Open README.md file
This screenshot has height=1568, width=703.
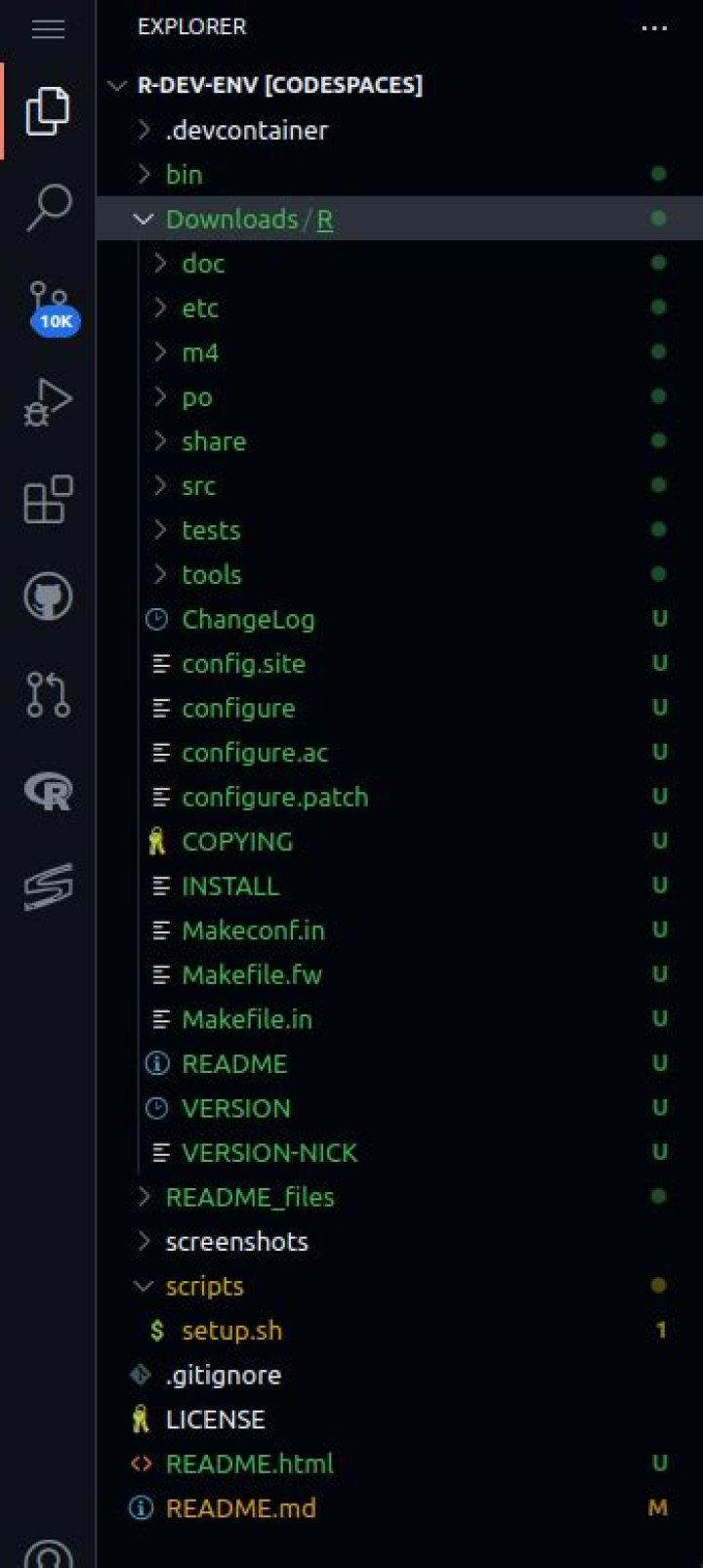[240, 1508]
